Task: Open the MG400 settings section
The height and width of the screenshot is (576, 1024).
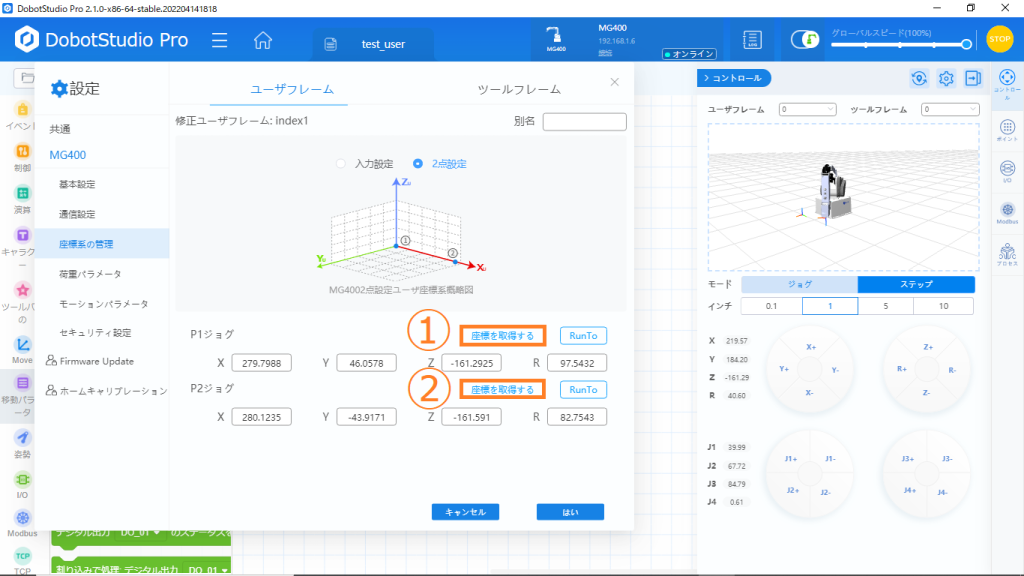Action: [x=68, y=155]
